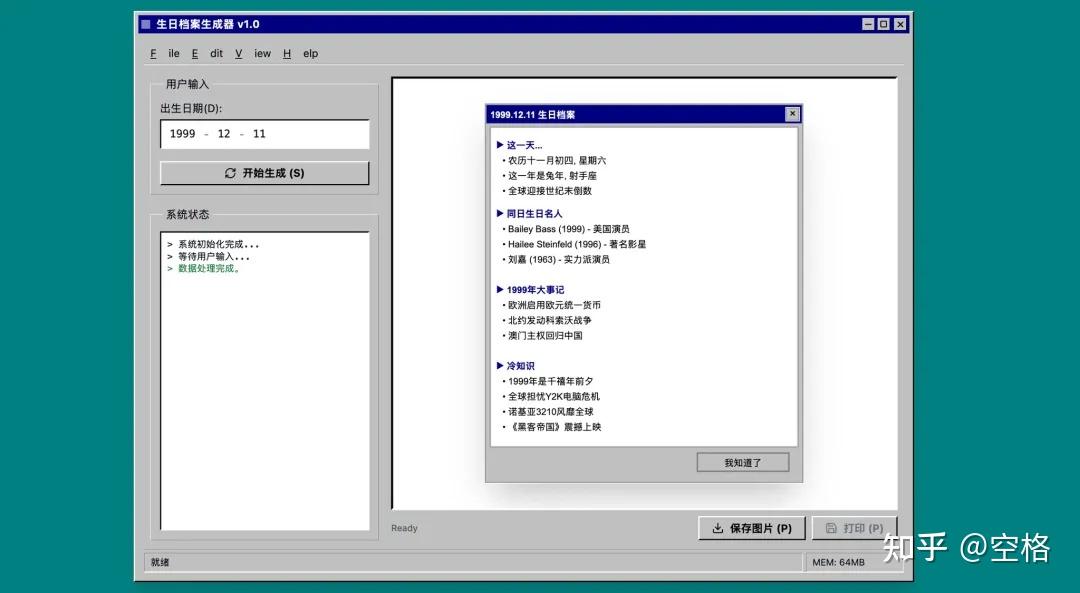Click the MEM: 64MB status indicator
The width and height of the screenshot is (1080, 593).
(x=839, y=562)
